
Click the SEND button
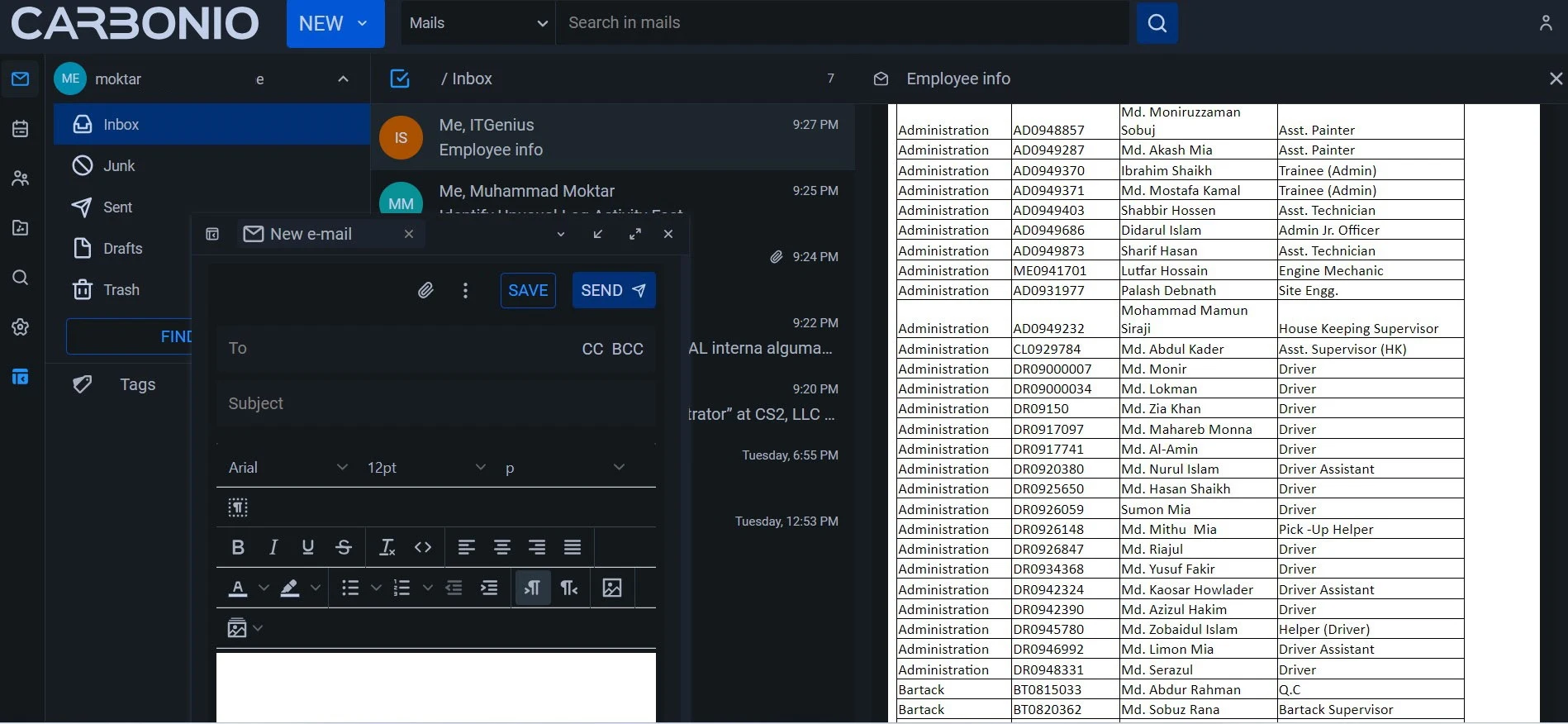[x=613, y=290]
